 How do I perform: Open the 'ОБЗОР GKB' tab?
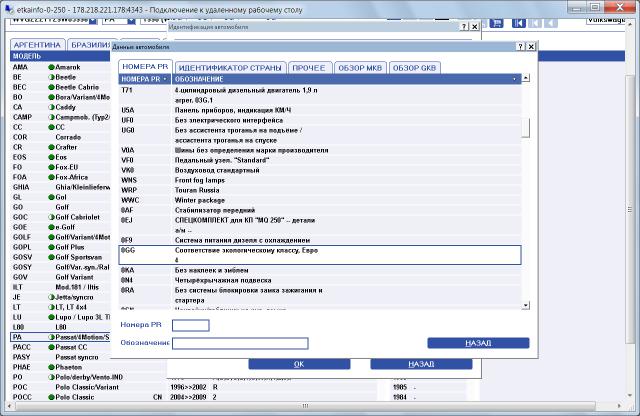(414, 68)
